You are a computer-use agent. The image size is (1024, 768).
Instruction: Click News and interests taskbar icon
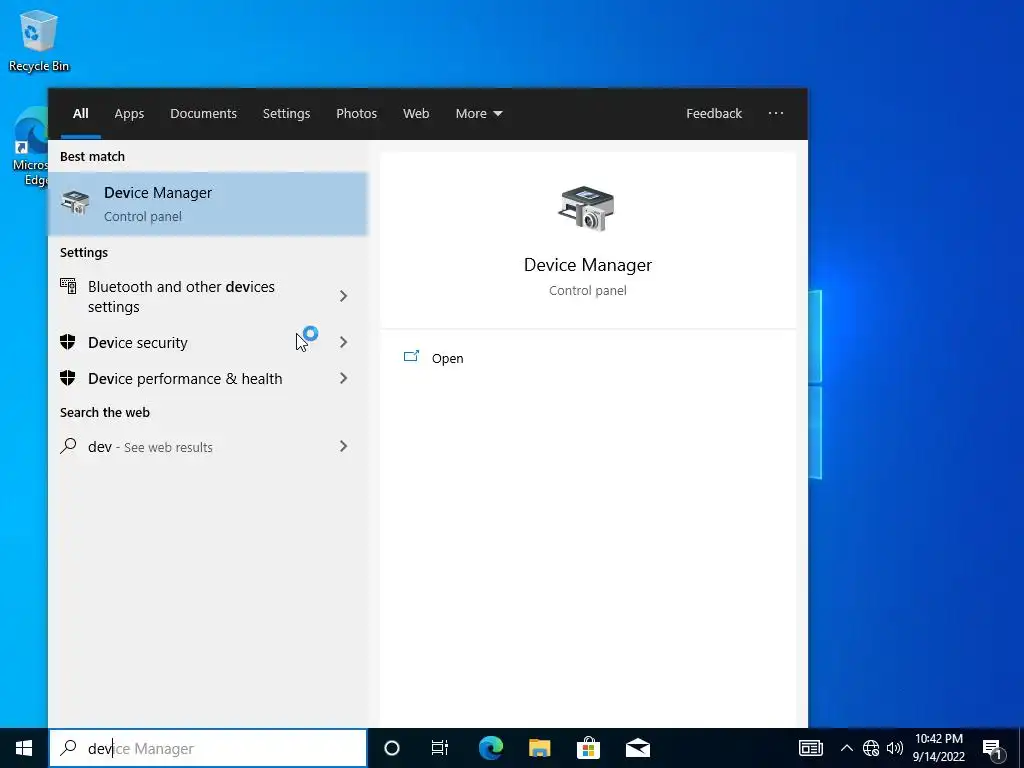pos(810,748)
